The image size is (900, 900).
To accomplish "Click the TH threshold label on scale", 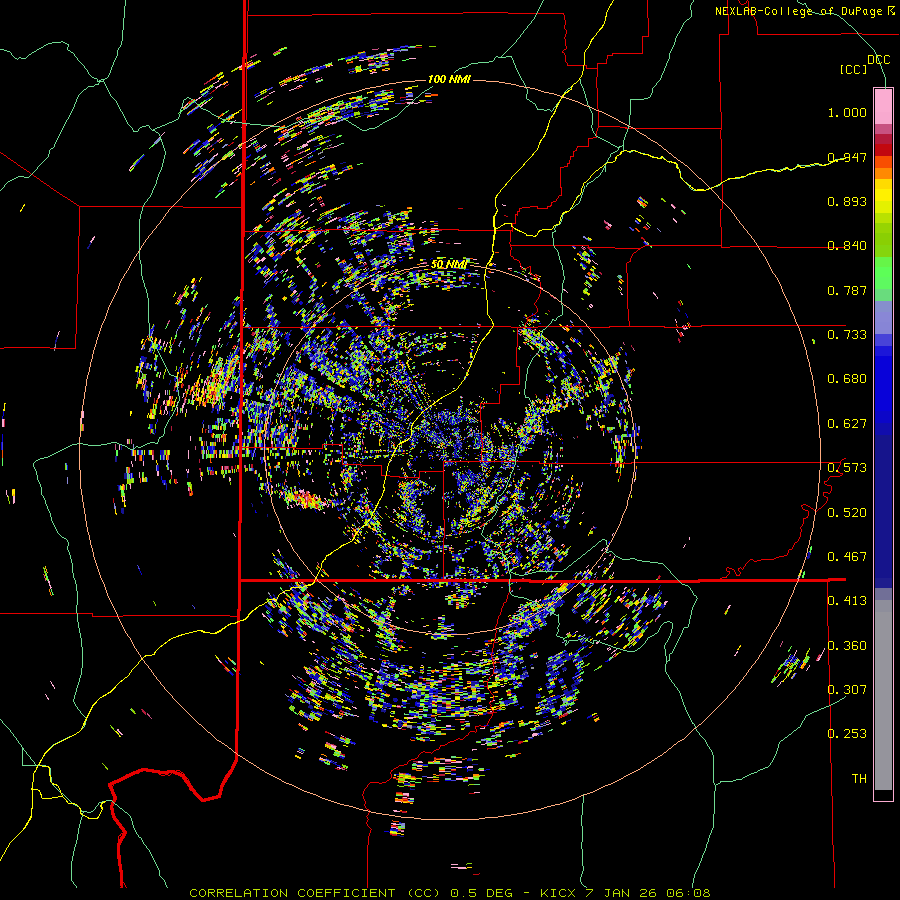I will (x=859, y=779).
